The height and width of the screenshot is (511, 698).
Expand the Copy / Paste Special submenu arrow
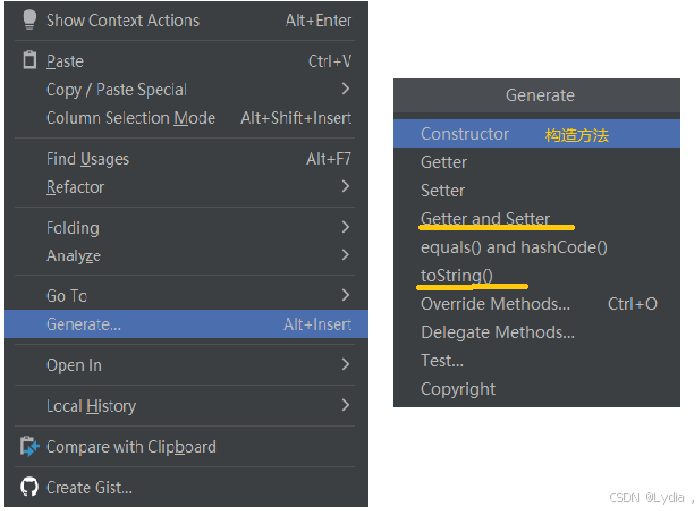(x=345, y=89)
